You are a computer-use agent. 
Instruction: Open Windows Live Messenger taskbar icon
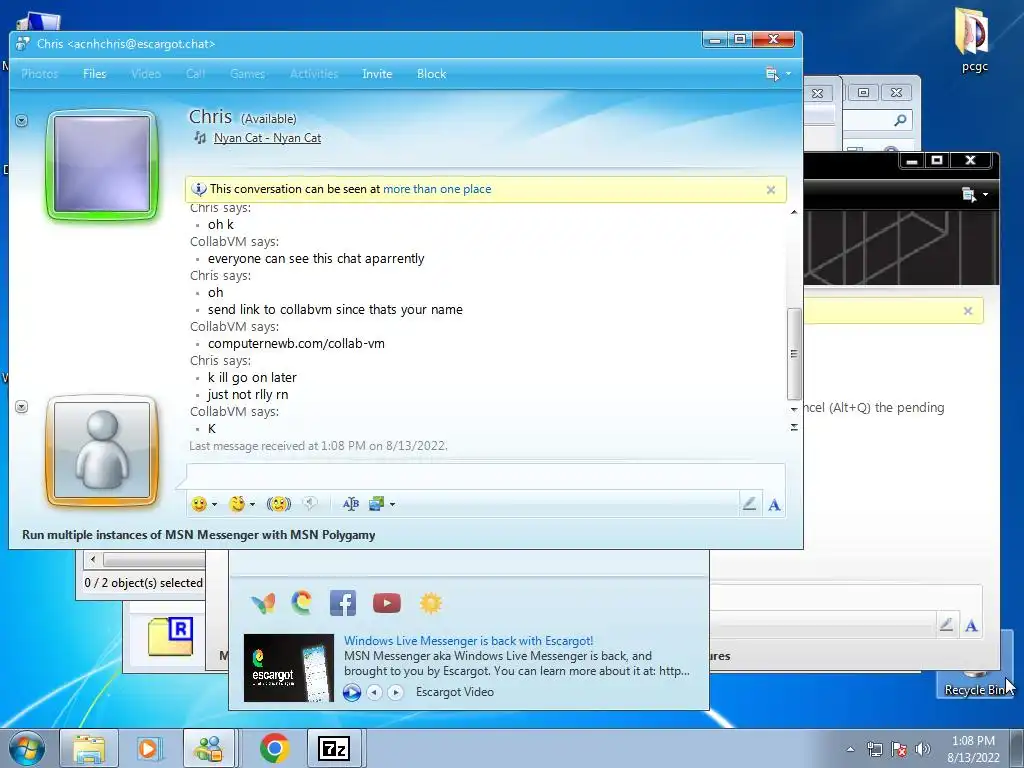(x=209, y=748)
